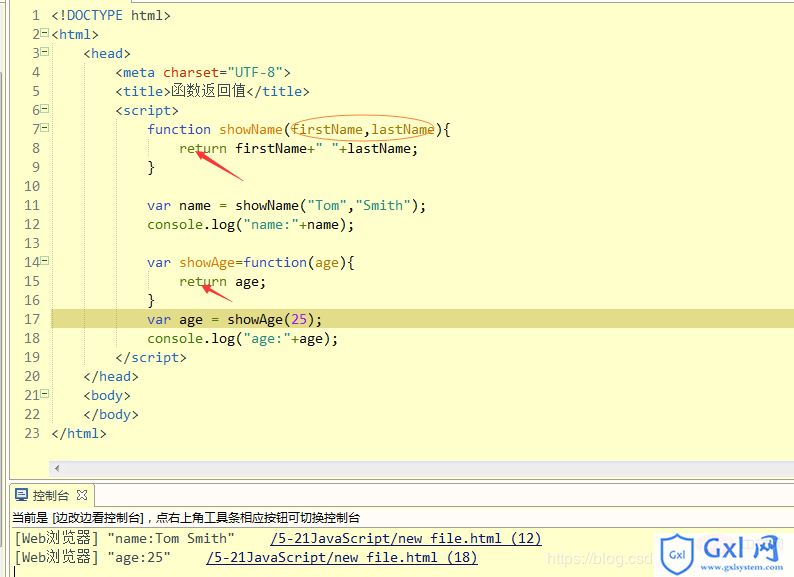Viewport: 794px width, 577px height.
Task: Open link /5-21JavaScript/new_file.html (12)
Action: click(x=406, y=538)
